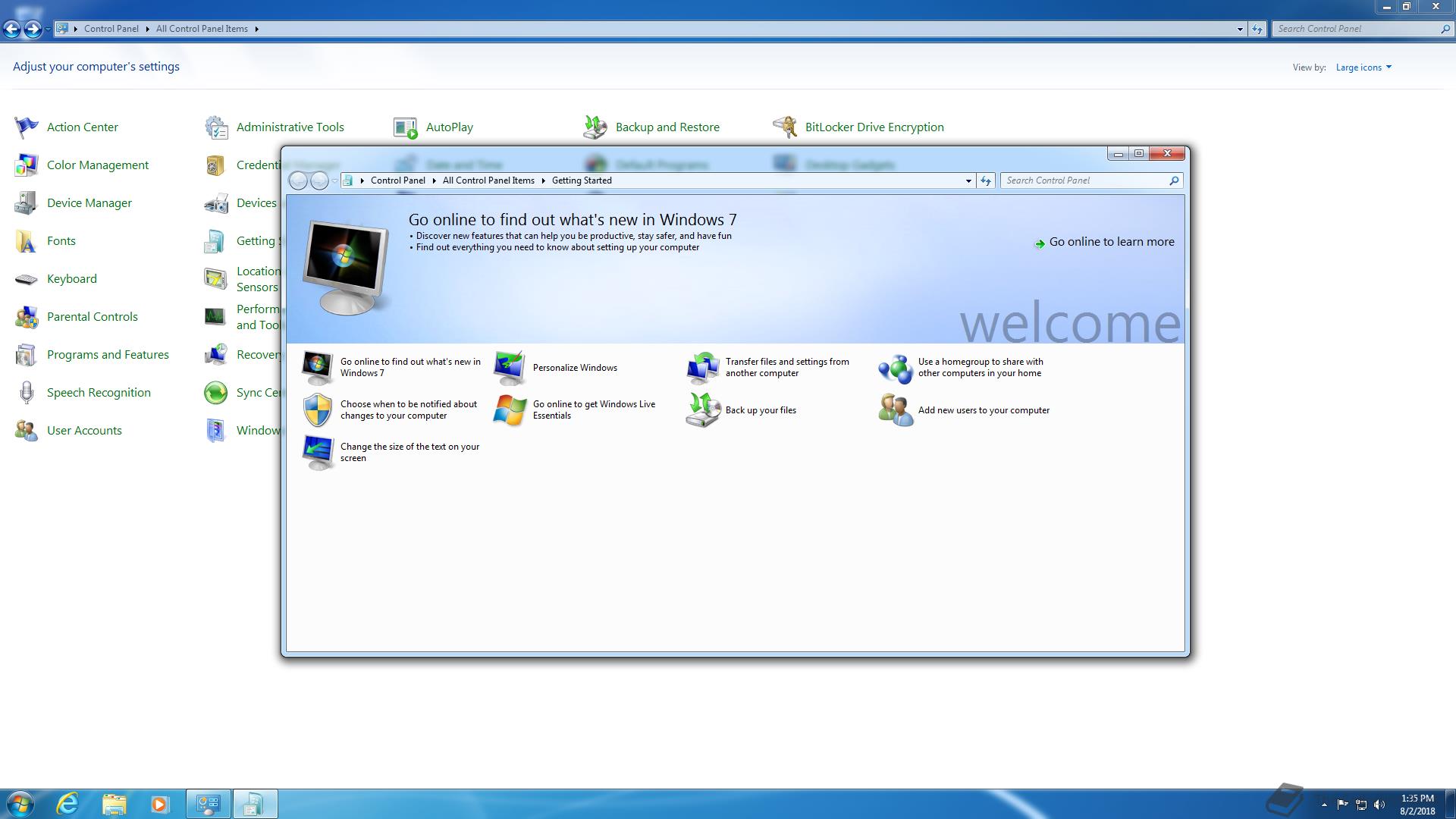Image resolution: width=1456 pixels, height=819 pixels.
Task: Click UAC shield notification icon
Action: coord(317,410)
